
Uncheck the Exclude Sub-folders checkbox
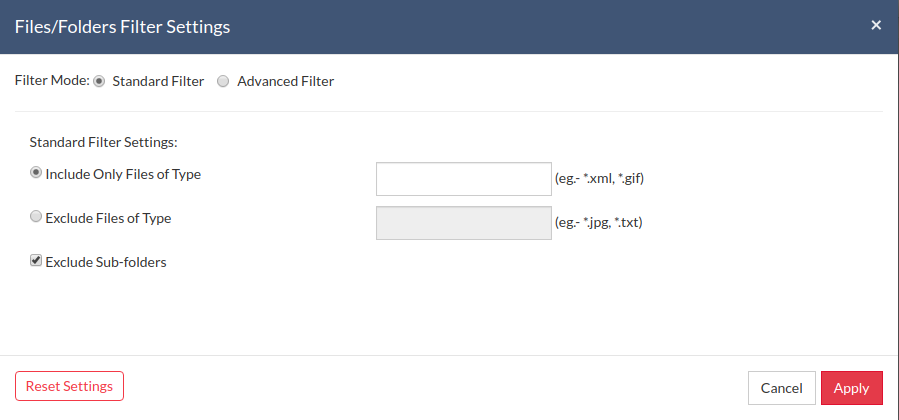[x=36, y=261]
